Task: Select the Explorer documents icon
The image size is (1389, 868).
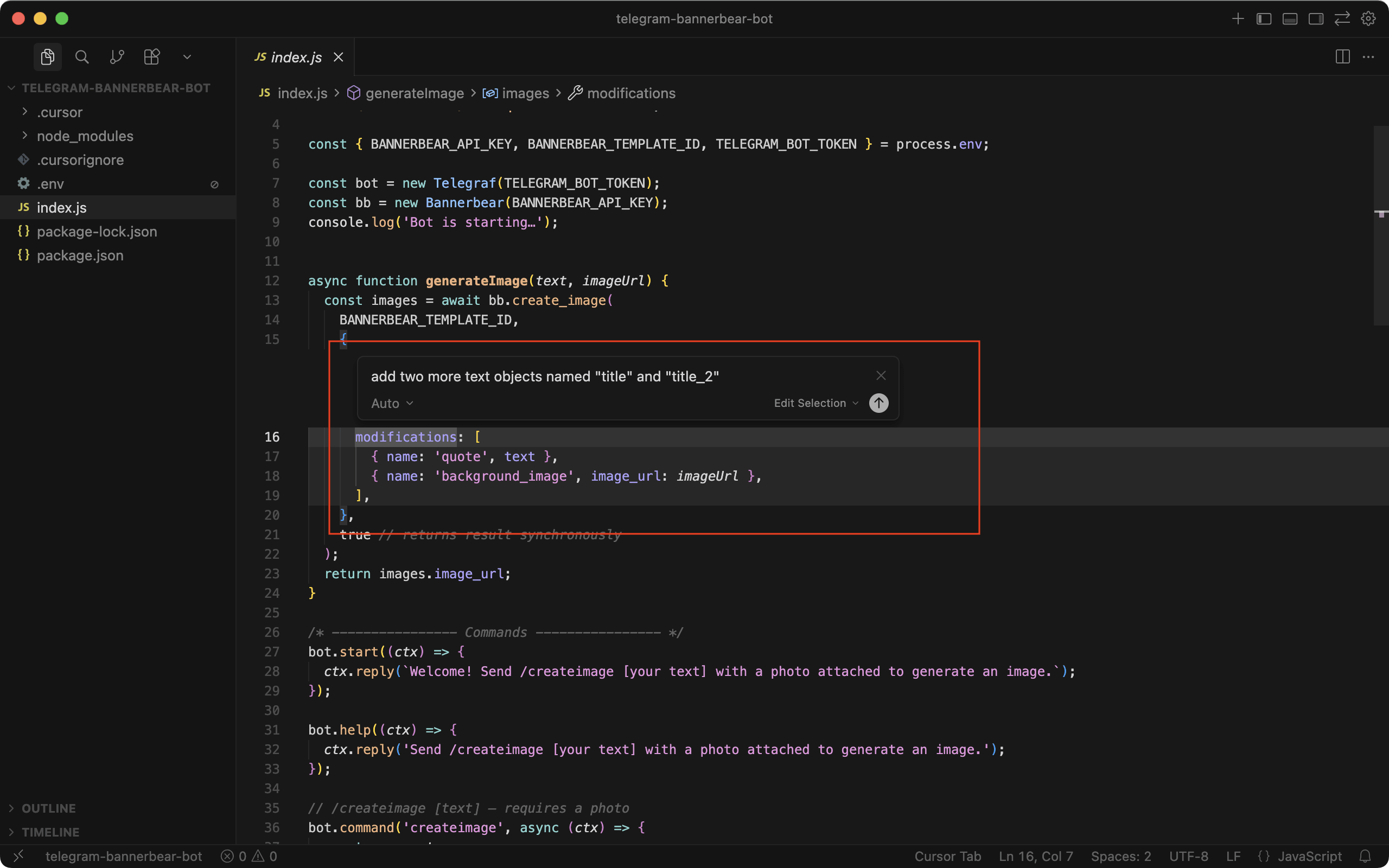Action: pyautogui.click(x=48, y=56)
